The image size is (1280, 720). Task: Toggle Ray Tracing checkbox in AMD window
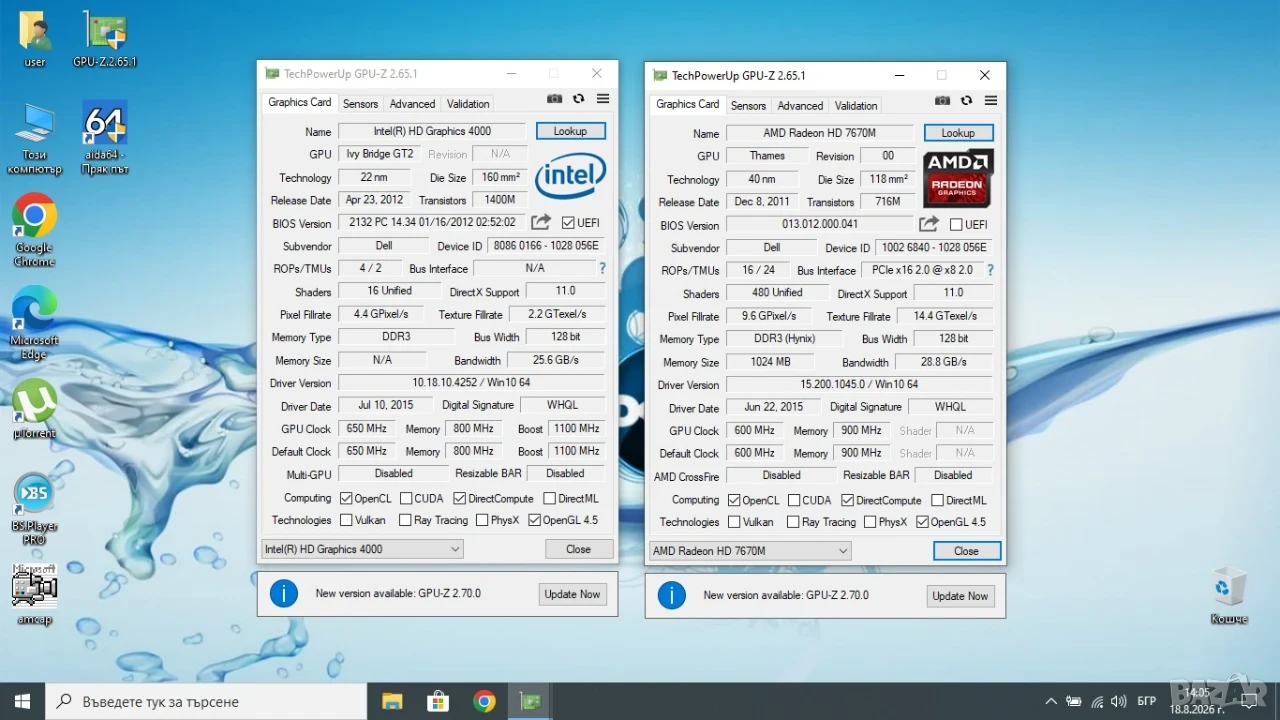coord(793,522)
